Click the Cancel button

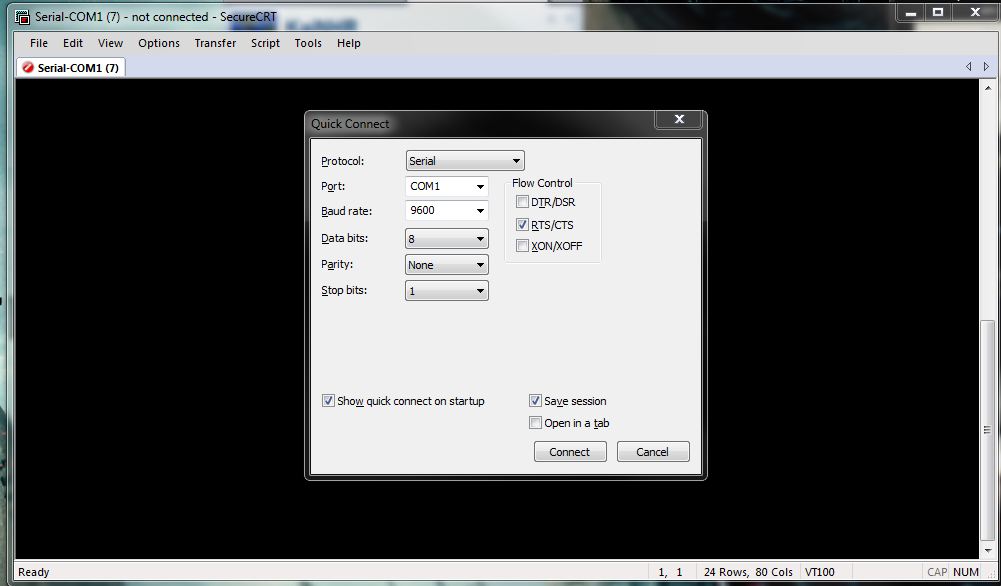click(x=653, y=451)
